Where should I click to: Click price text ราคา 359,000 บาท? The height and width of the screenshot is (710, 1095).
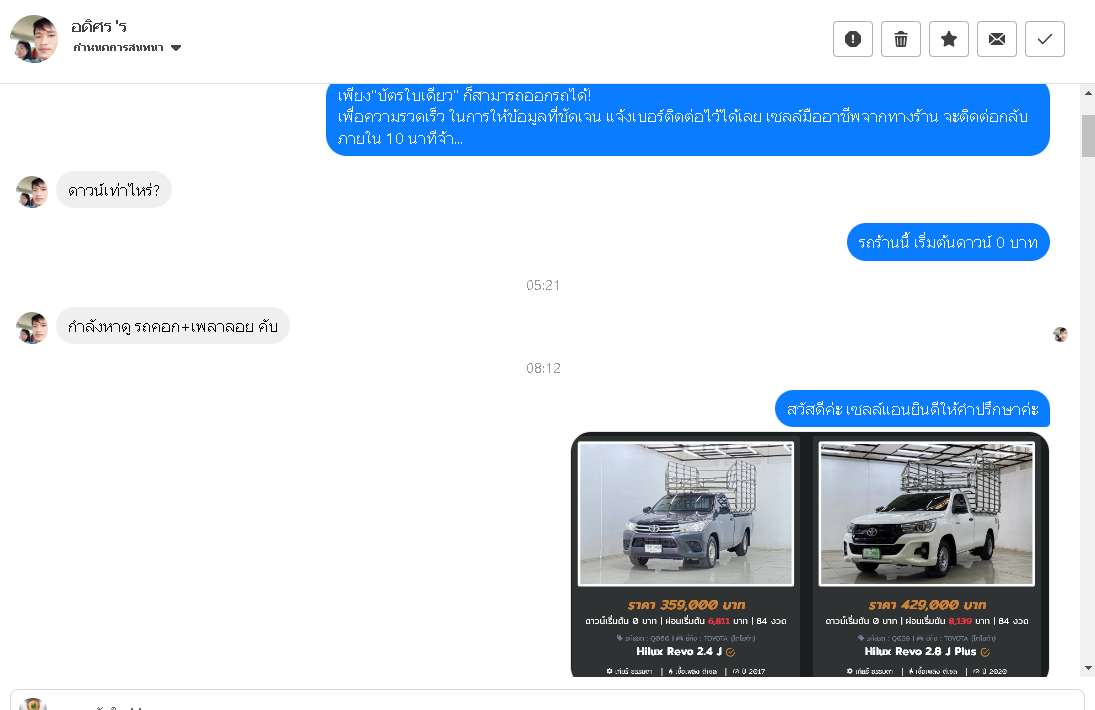pos(686,605)
